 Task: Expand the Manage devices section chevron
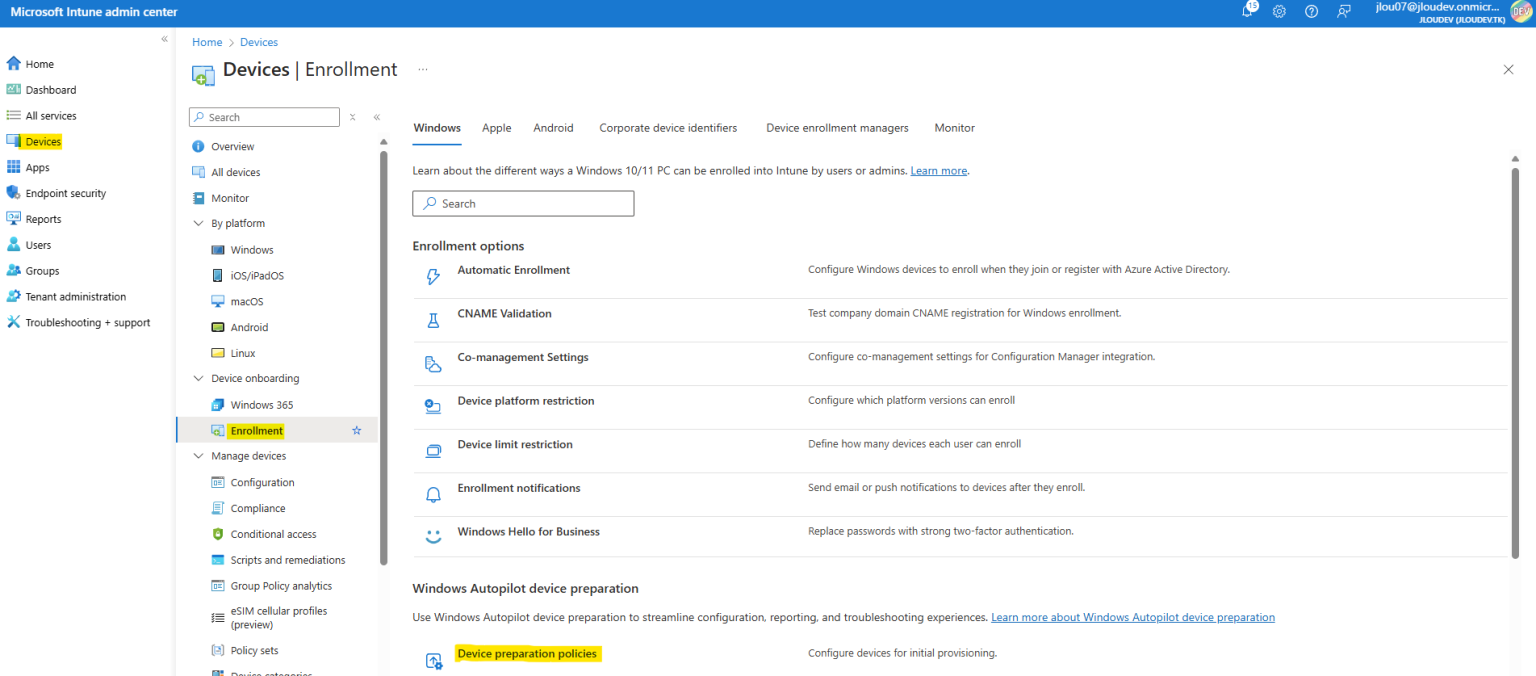coord(197,455)
